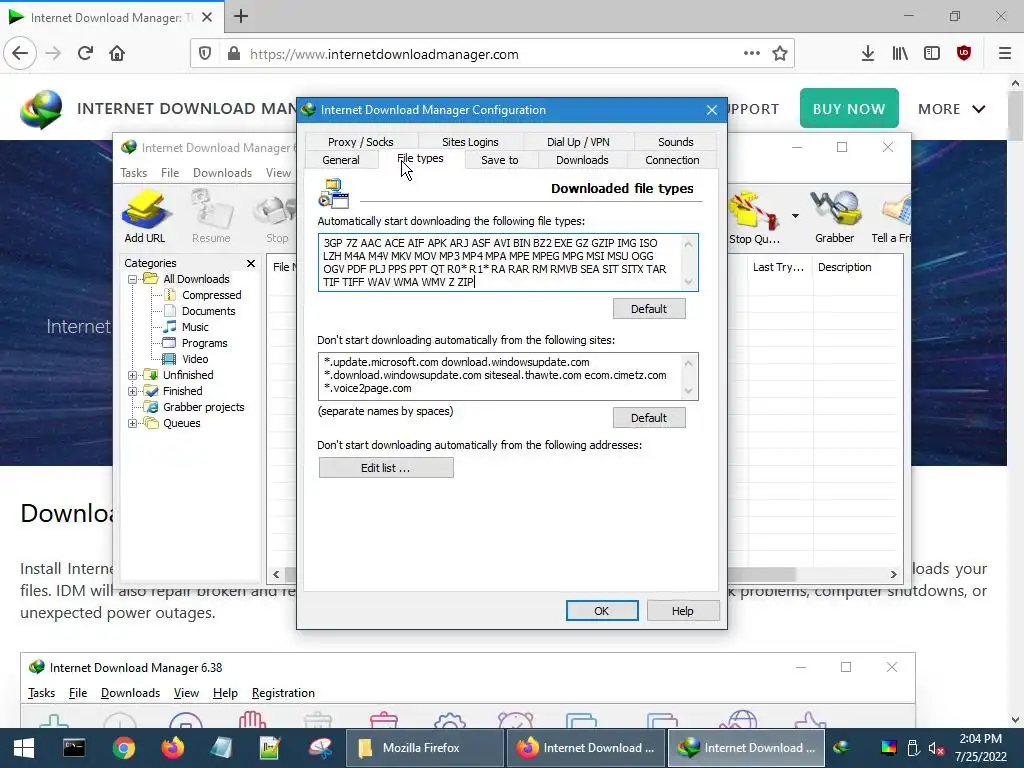The height and width of the screenshot is (768, 1024).
Task: Open Command Prompt taskbar icon
Action: (x=74, y=748)
